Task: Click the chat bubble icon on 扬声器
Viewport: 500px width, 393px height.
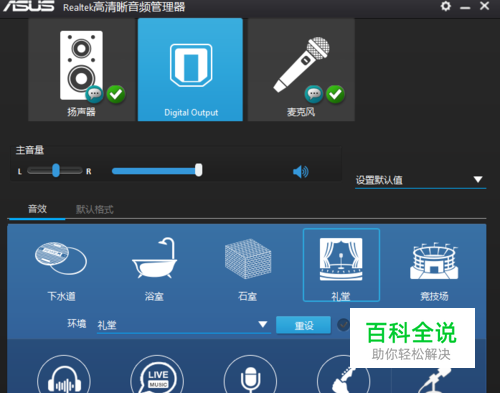Action: click(x=95, y=94)
